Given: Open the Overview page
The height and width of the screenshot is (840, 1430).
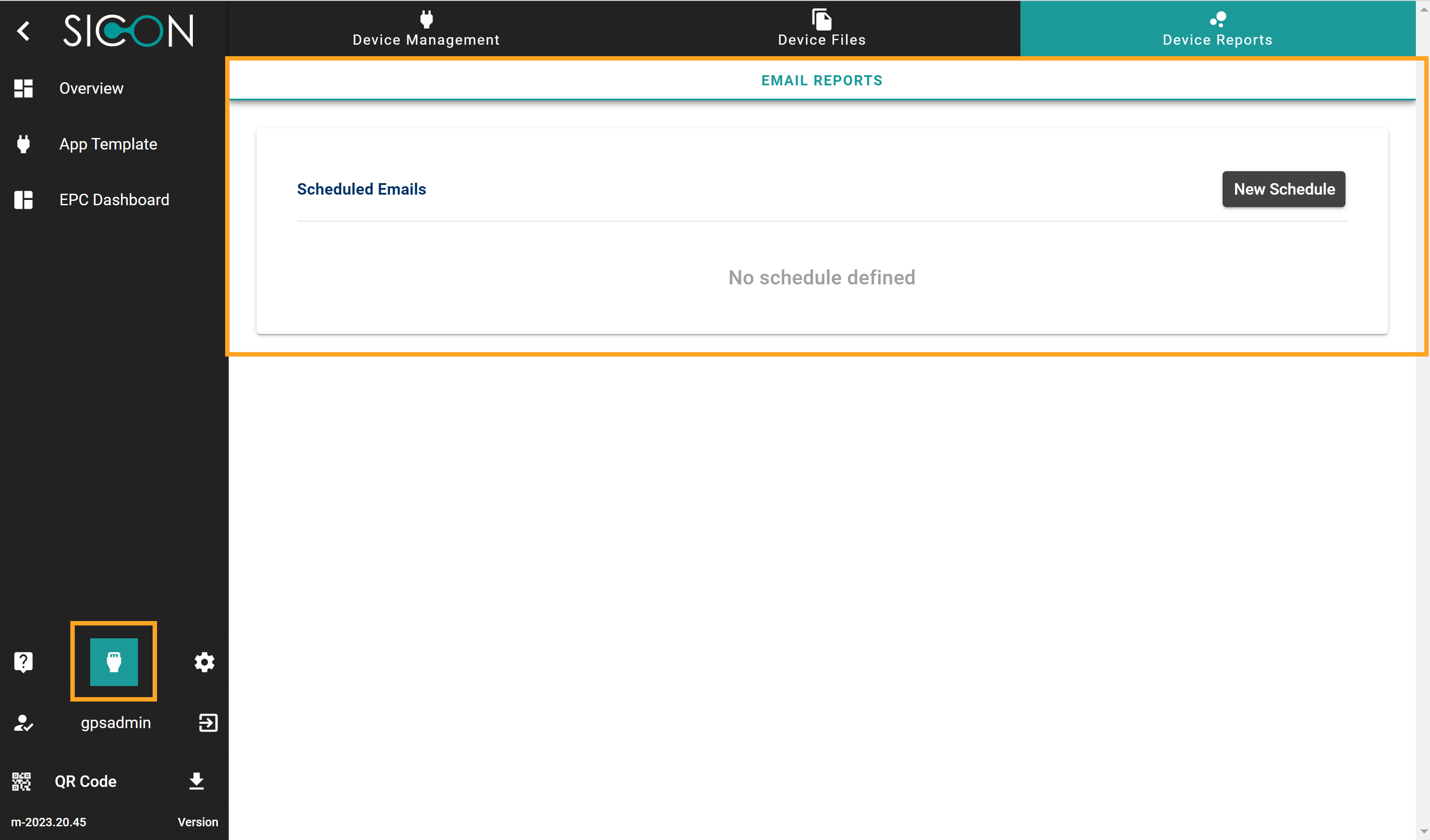Looking at the screenshot, I should pyautogui.click(x=91, y=88).
